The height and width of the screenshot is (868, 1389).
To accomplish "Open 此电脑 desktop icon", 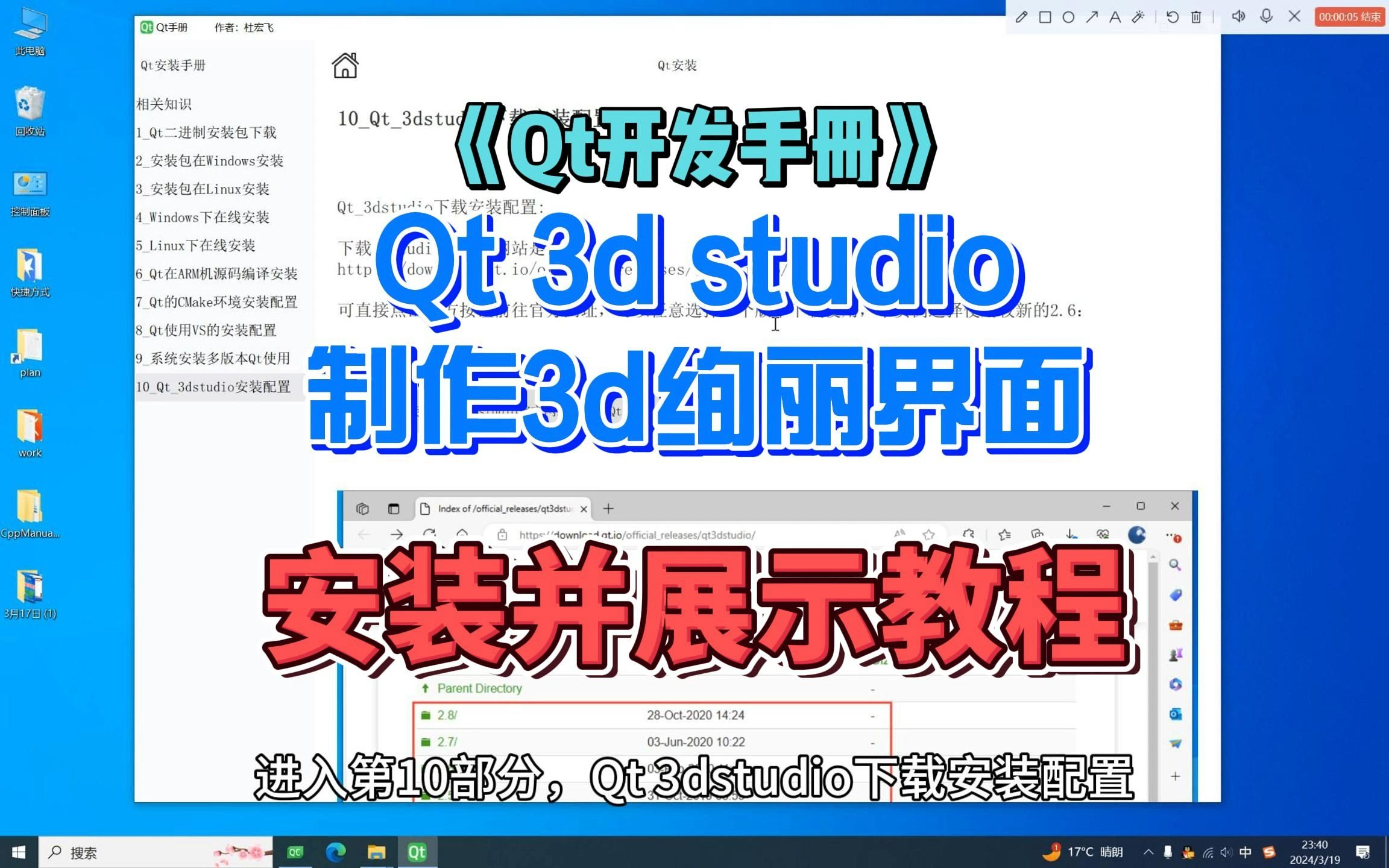I will coord(30,33).
